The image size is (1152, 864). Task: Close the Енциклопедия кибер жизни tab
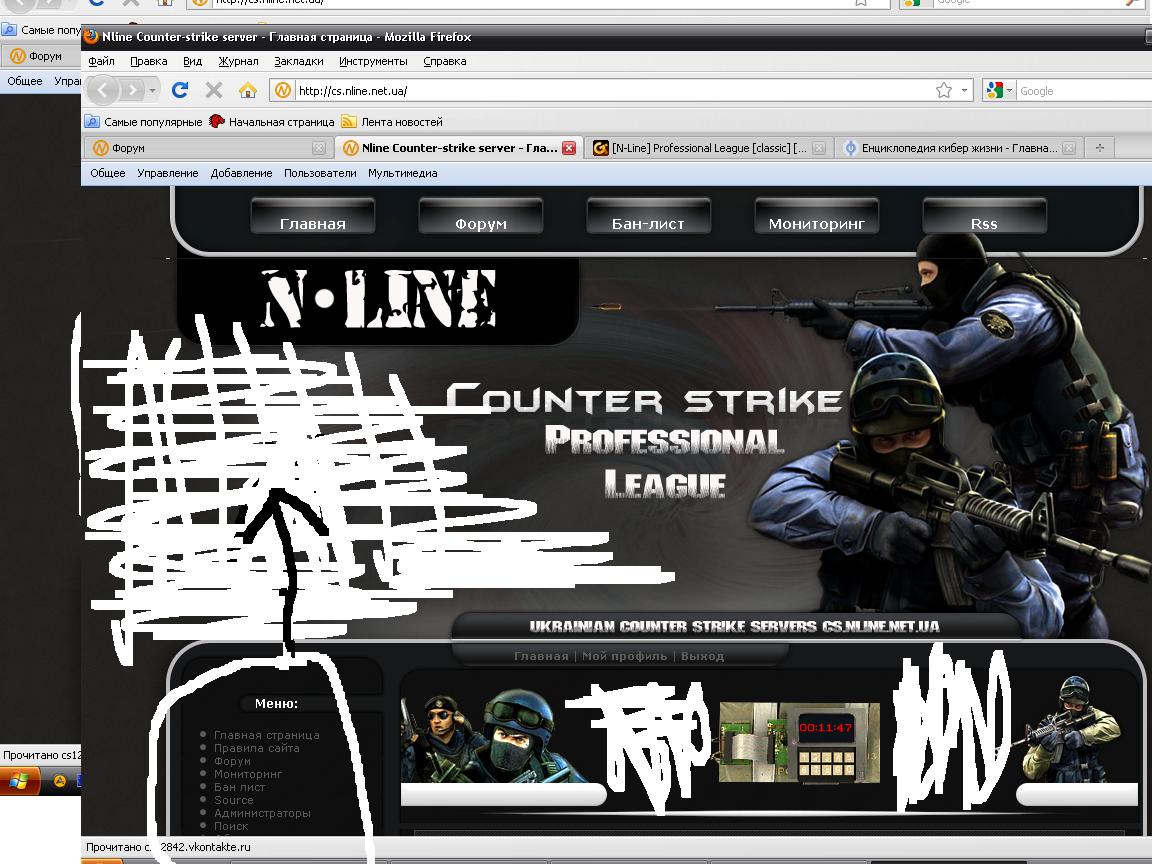pyautogui.click(x=1069, y=148)
